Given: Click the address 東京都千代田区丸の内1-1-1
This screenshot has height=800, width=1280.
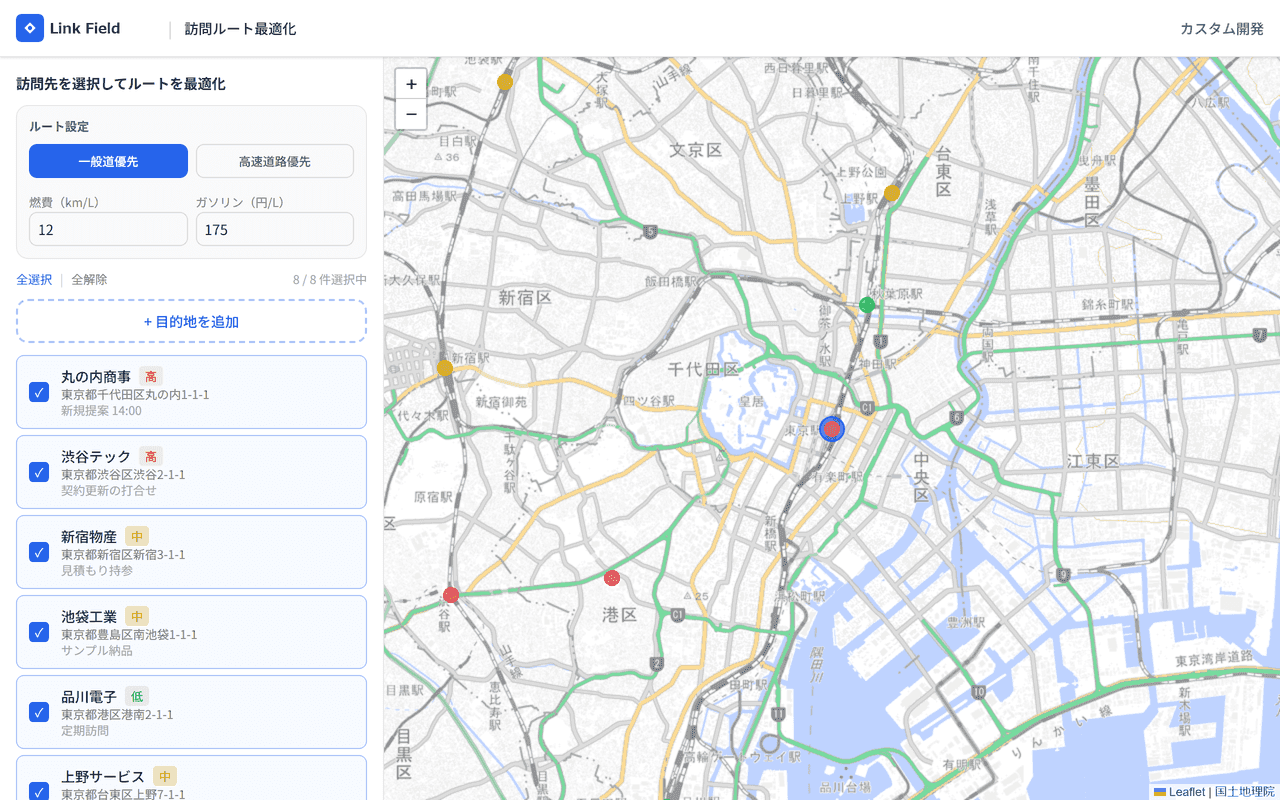Looking at the screenshot, I should [135, 394].
